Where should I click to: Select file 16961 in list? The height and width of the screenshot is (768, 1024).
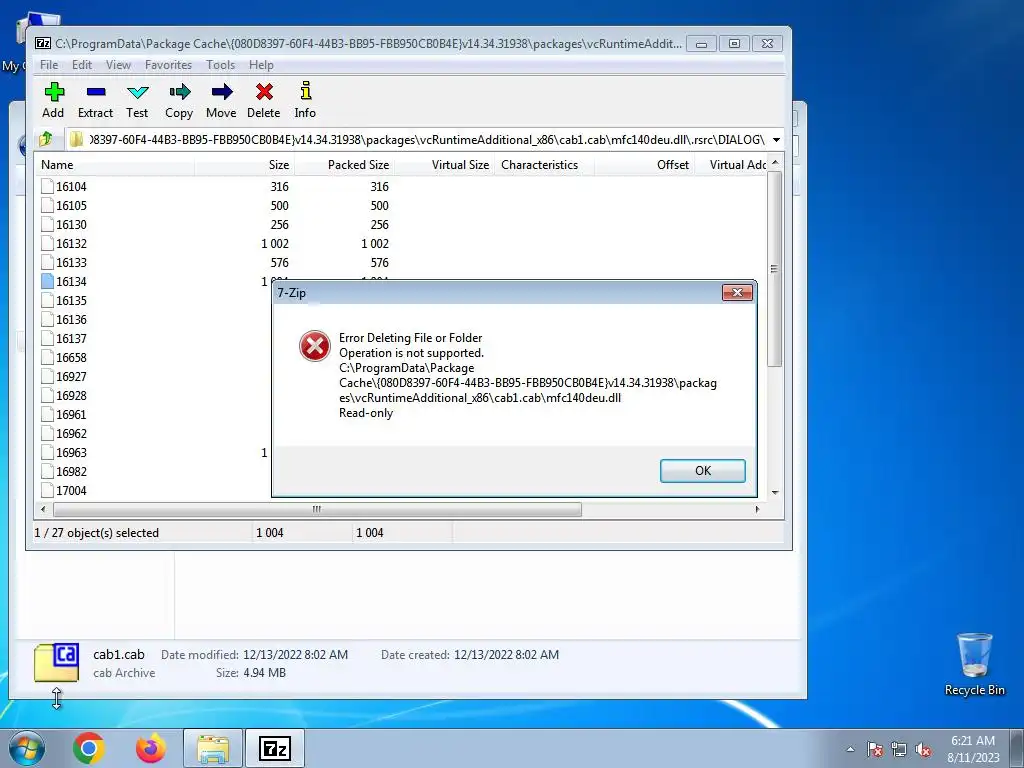71,414
